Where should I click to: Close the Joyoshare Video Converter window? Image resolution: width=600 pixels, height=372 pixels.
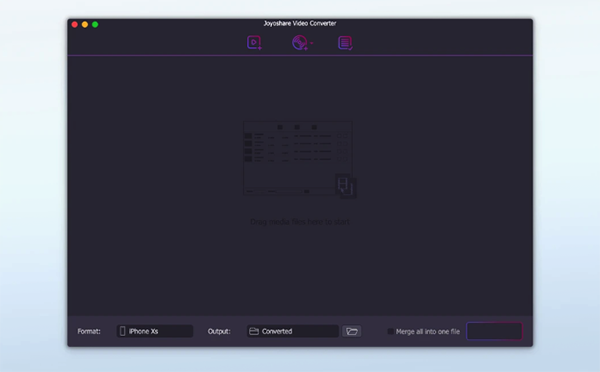pos(75,24)
